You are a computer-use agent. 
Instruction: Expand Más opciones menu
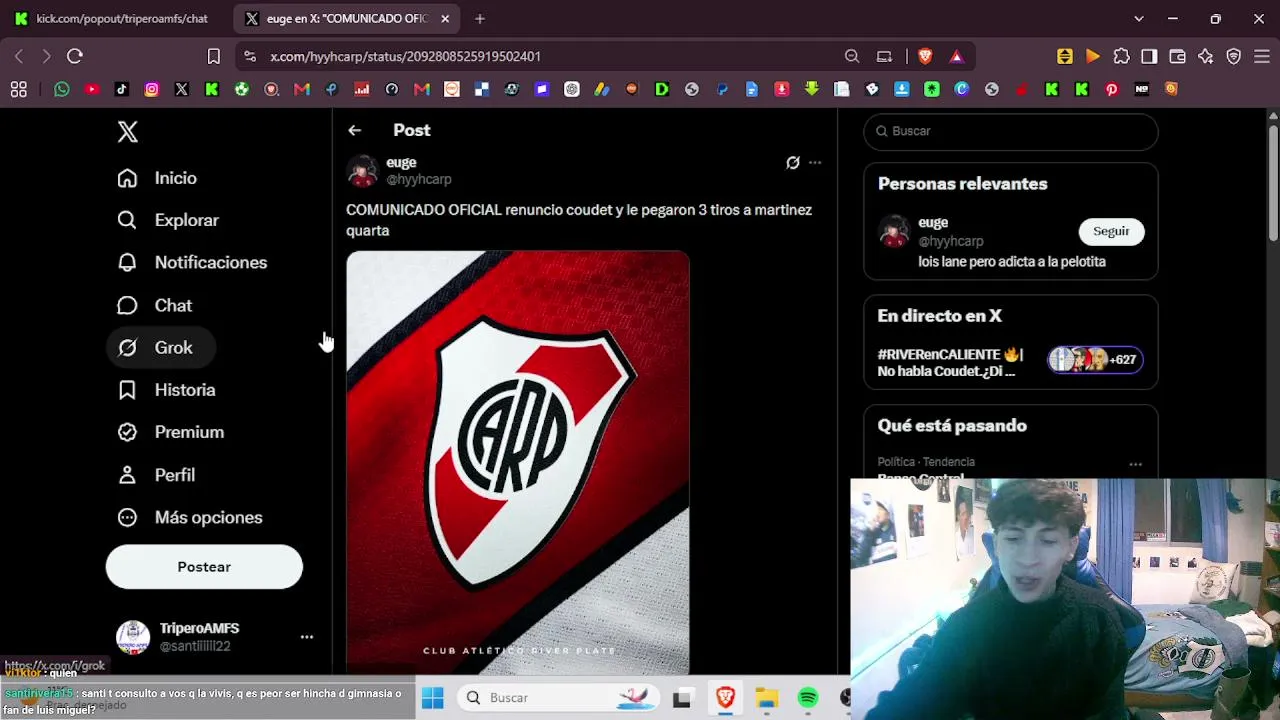(x=190, y=517)
